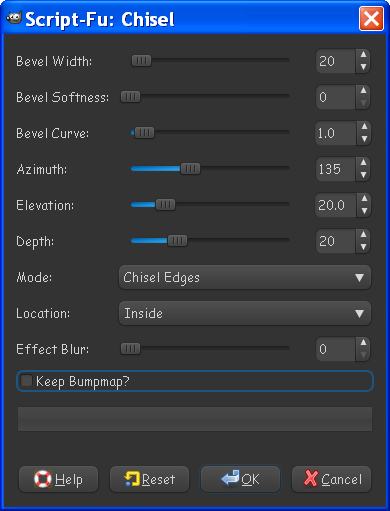Click the Help button
390x511 pixels.
click(x=59, y=479)
